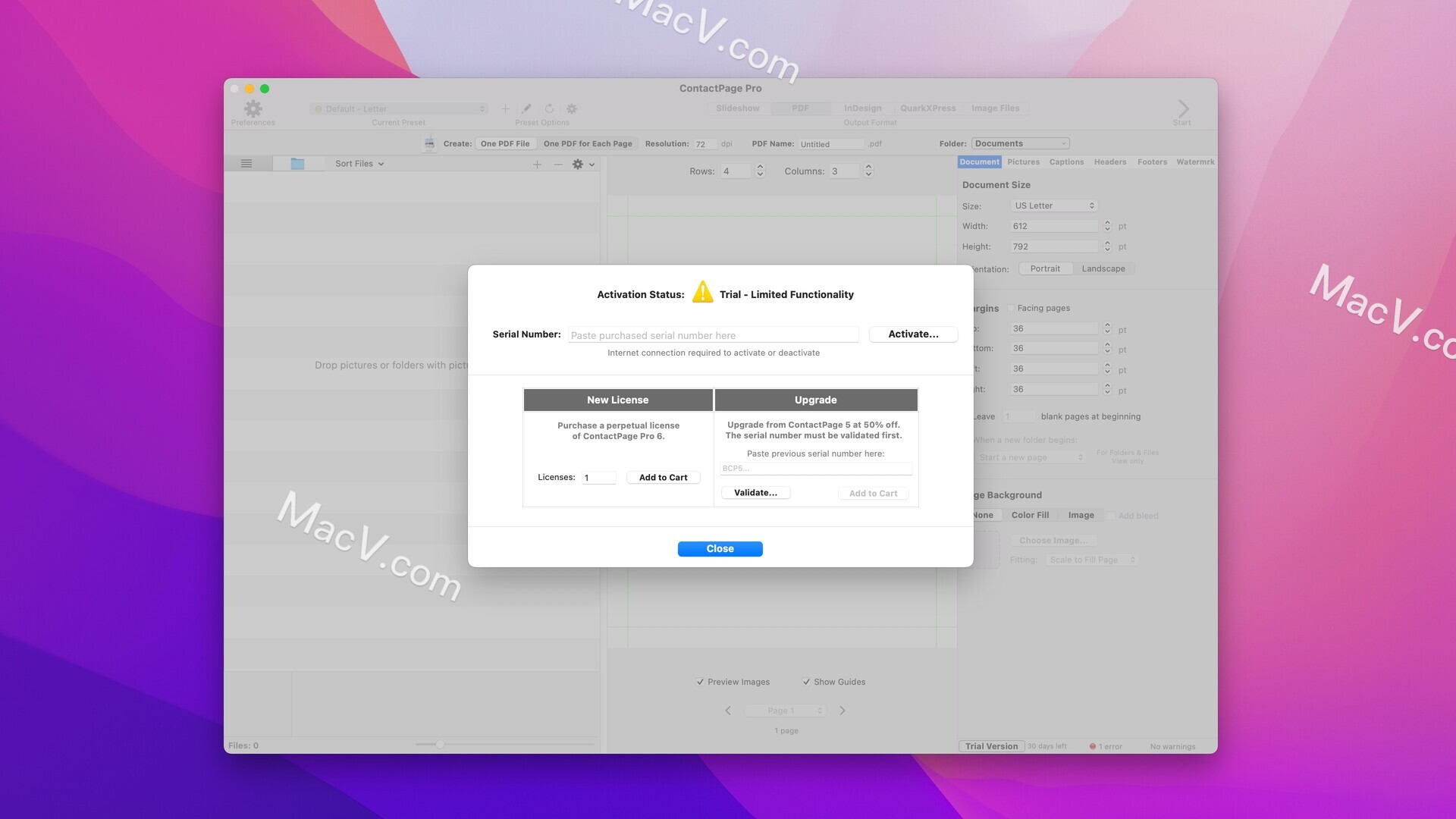
Task: Switch to the Footers tab
Action: click(x=1152, y=162)
